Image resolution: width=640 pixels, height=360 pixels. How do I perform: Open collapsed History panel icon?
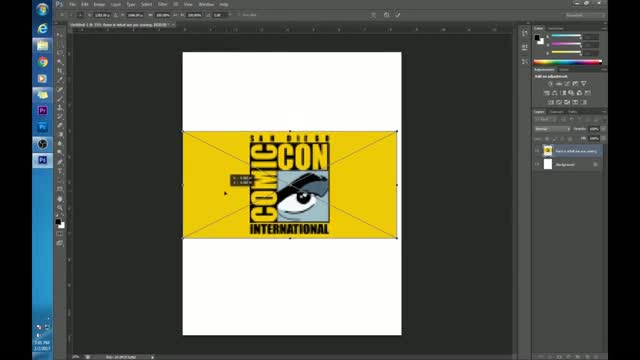pos(525,34)
